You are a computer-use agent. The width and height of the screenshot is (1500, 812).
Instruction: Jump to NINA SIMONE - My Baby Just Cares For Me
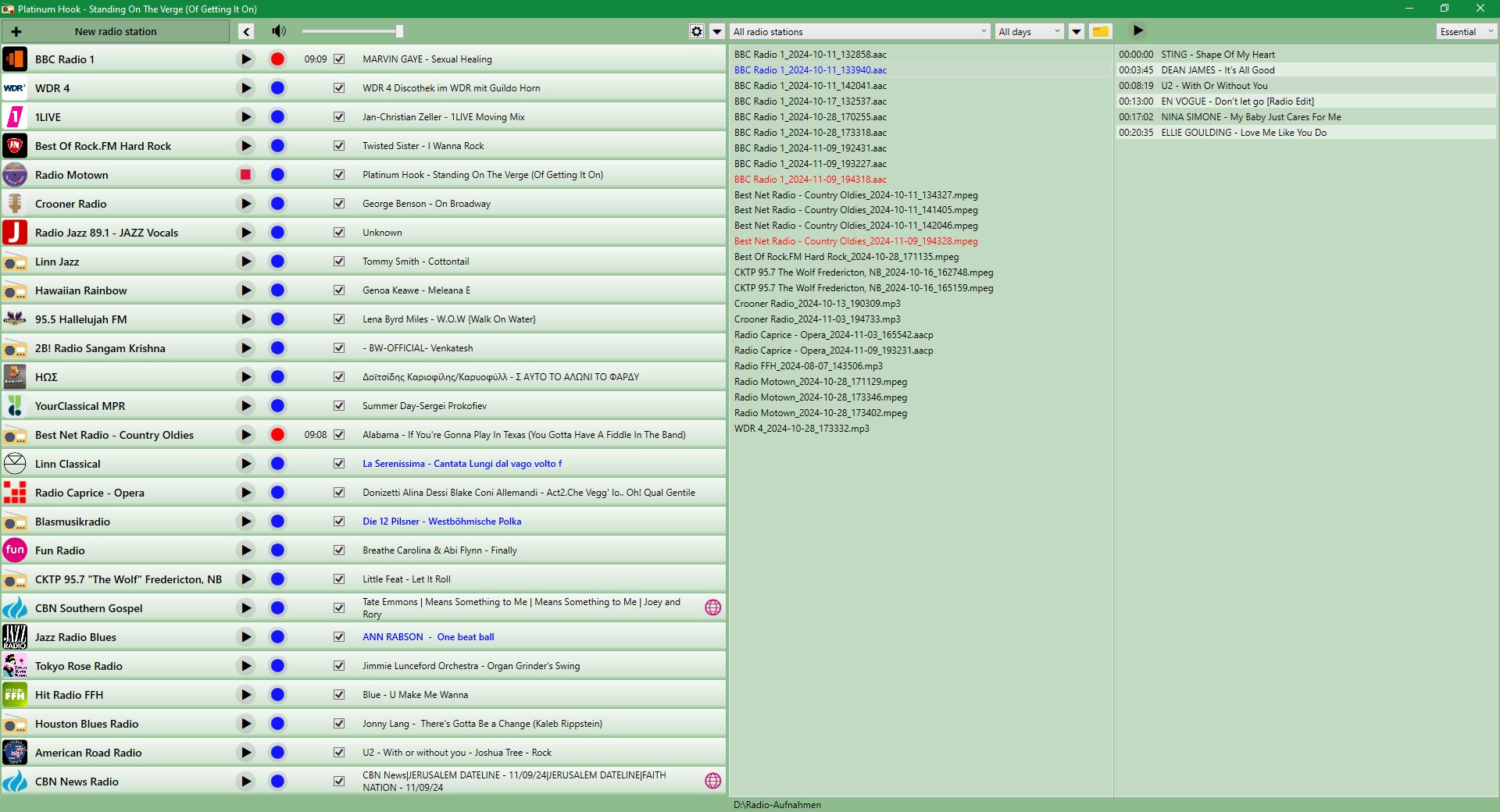(x=1251, y=117)
